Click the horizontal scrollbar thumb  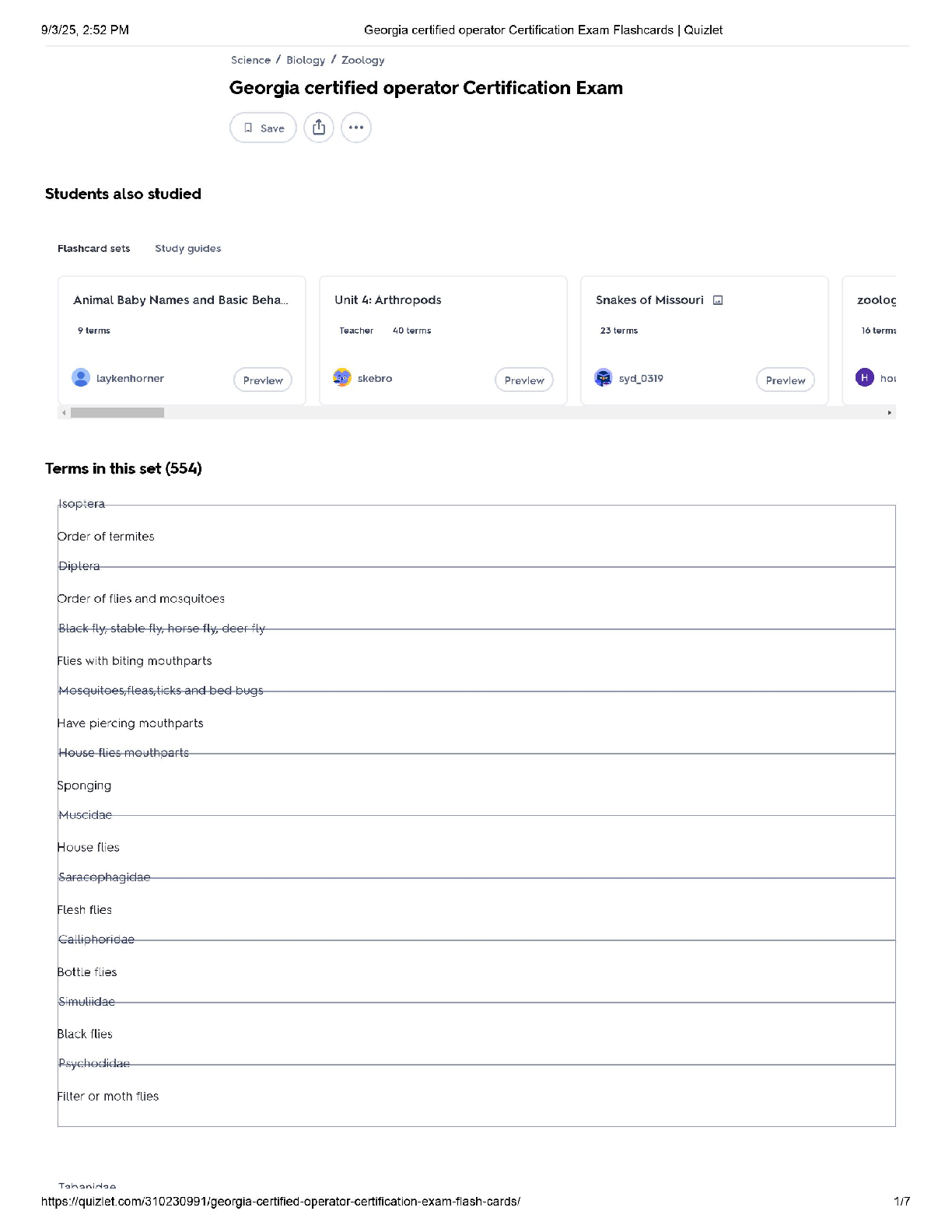pyautogui.click(x=117, y=413)
